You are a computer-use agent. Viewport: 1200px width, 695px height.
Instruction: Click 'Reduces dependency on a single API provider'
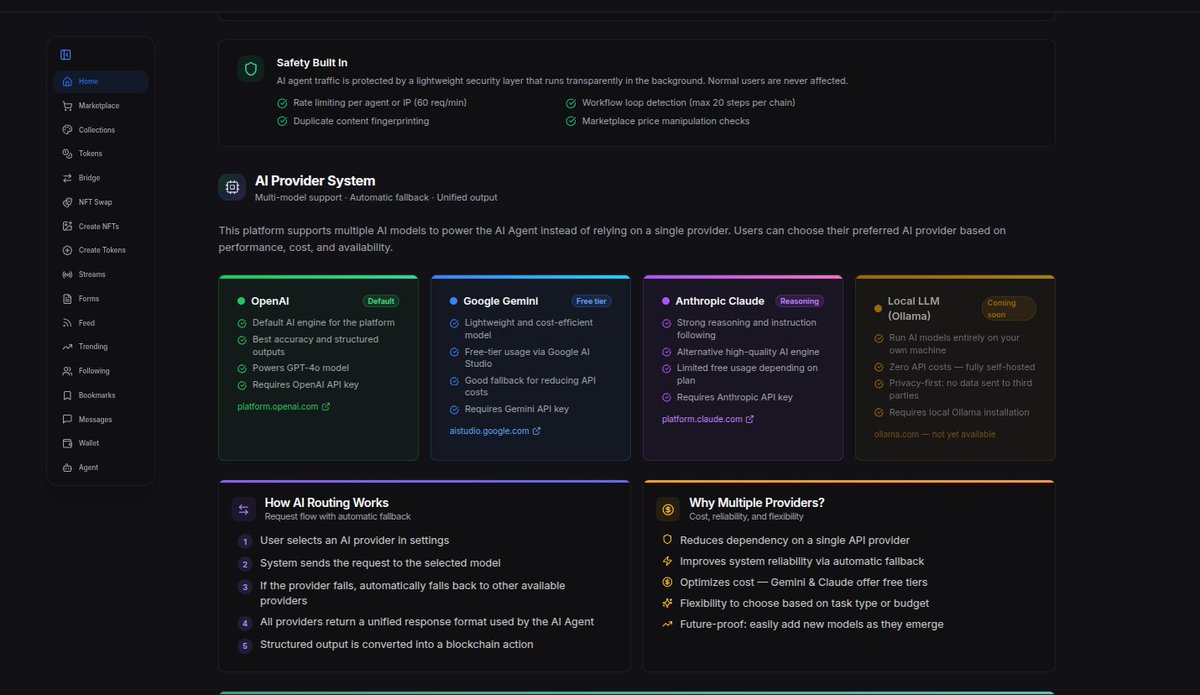[x=795, y=540]
